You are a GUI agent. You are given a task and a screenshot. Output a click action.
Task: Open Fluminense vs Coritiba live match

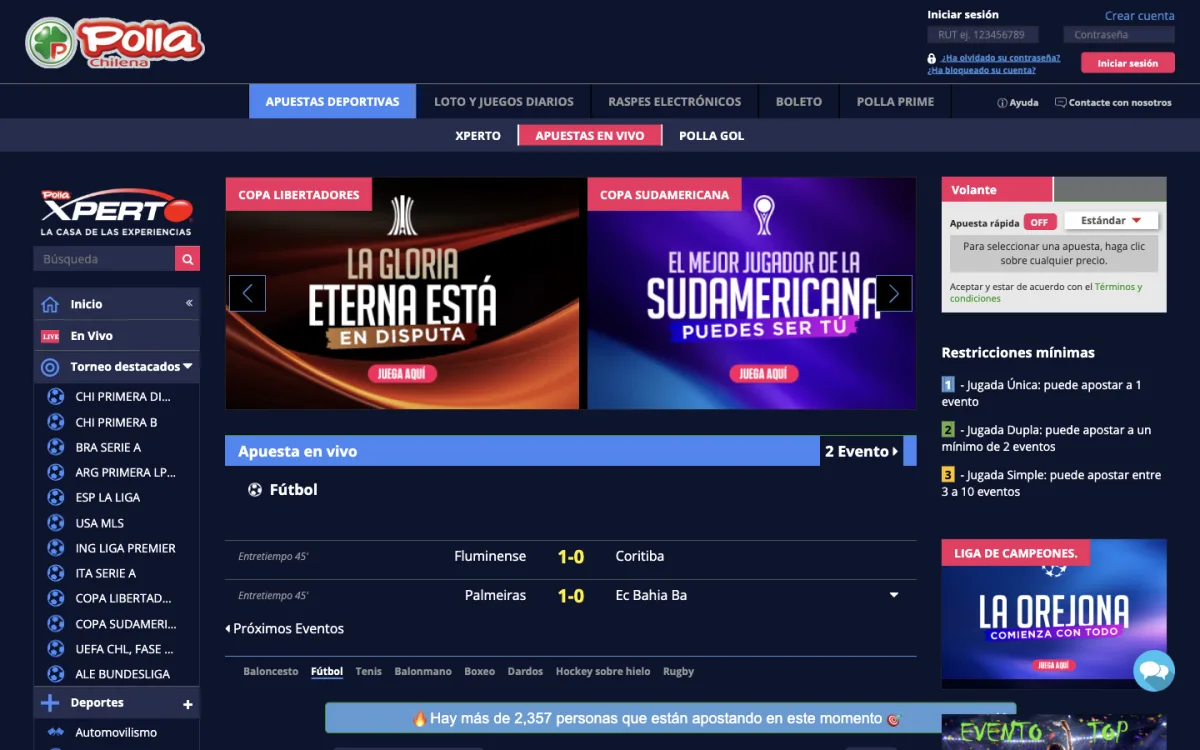(x=571, y=556)
